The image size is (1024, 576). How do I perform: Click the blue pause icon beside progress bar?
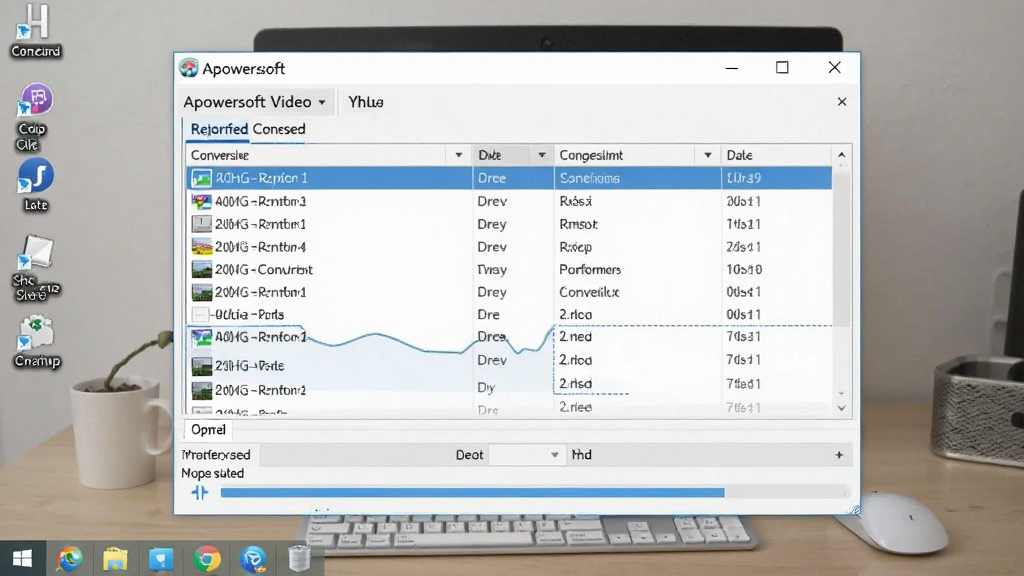click(200, 492)
